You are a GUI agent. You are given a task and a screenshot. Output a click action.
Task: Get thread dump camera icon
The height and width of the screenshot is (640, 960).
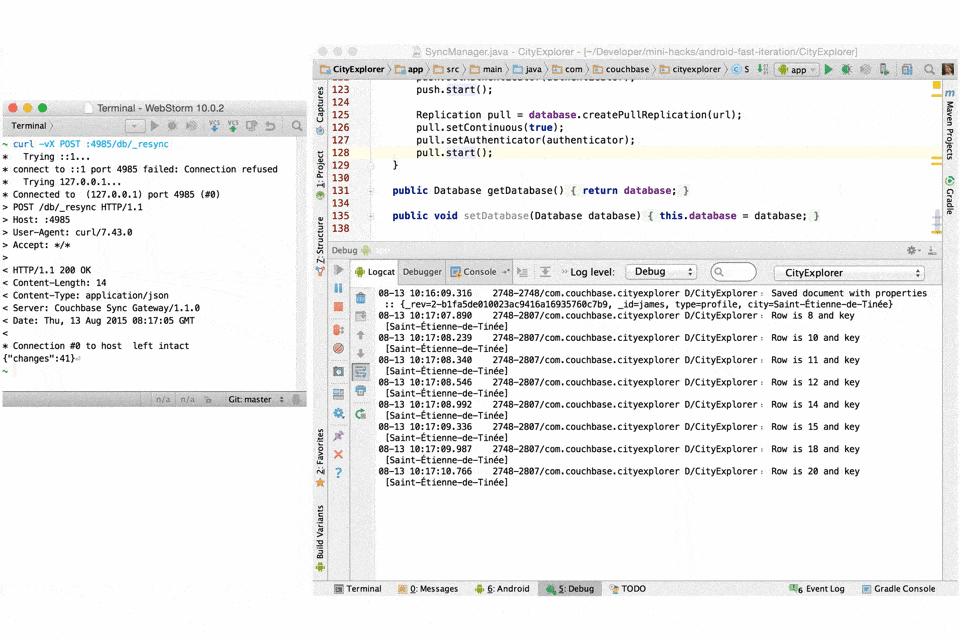click(339, 371)
